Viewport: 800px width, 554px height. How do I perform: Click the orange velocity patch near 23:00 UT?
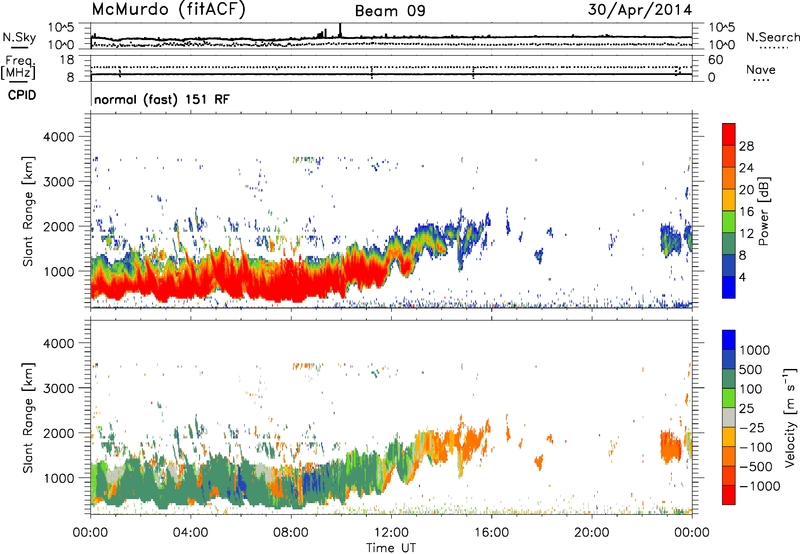coord(671,446)
